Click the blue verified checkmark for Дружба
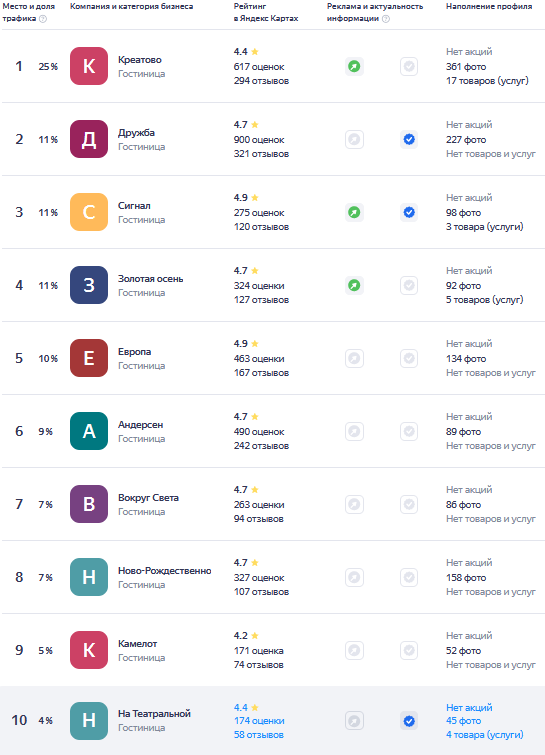 (409, 140)
